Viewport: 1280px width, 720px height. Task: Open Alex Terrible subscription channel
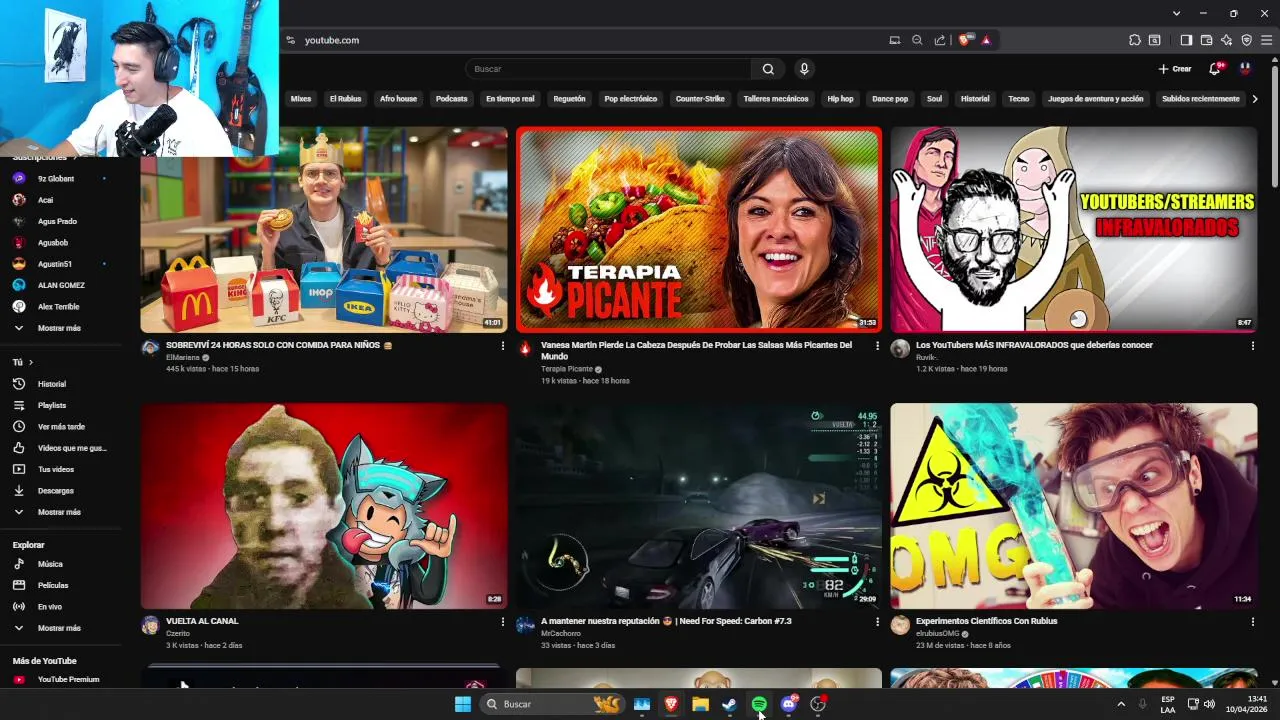(60, 306)
